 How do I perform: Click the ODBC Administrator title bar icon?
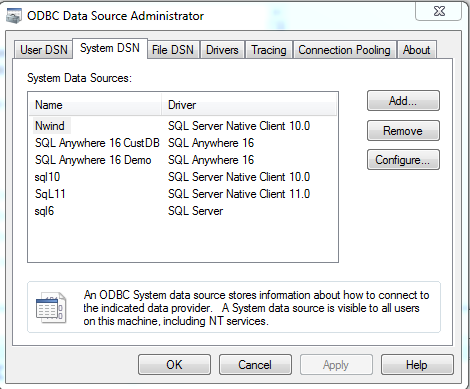pyautogui.click(x=14, y=16)
